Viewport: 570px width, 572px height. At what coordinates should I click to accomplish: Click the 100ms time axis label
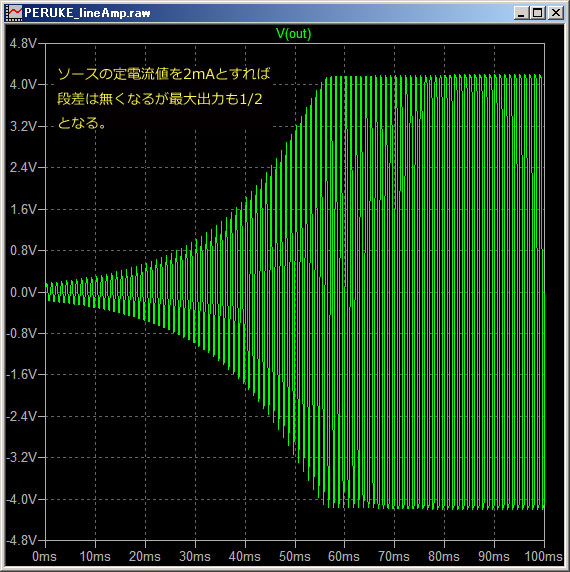(x=544, y=557)
